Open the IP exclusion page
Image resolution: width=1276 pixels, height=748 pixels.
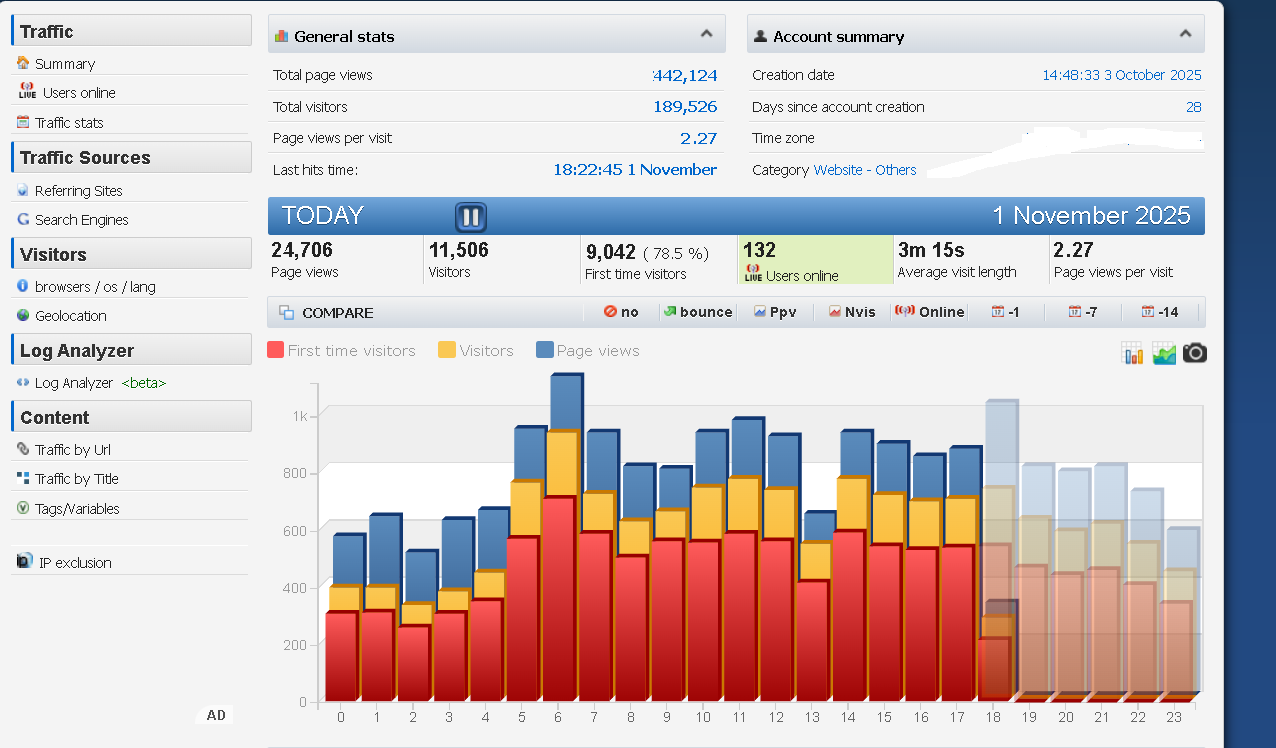tap(74, 563)
